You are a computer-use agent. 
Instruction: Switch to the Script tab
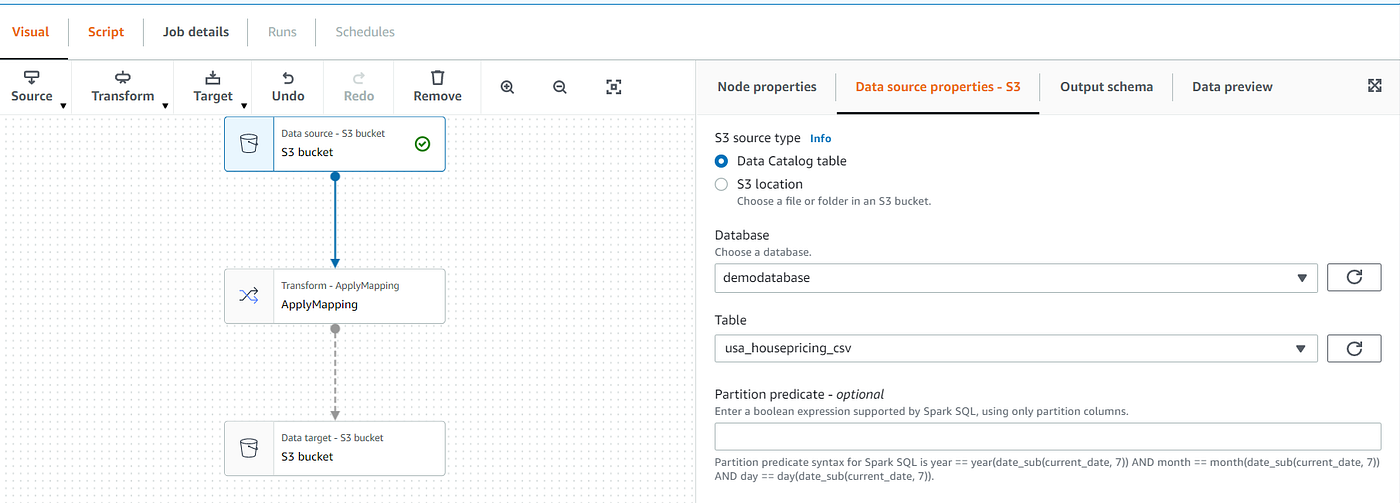click(x=106, y=32)
